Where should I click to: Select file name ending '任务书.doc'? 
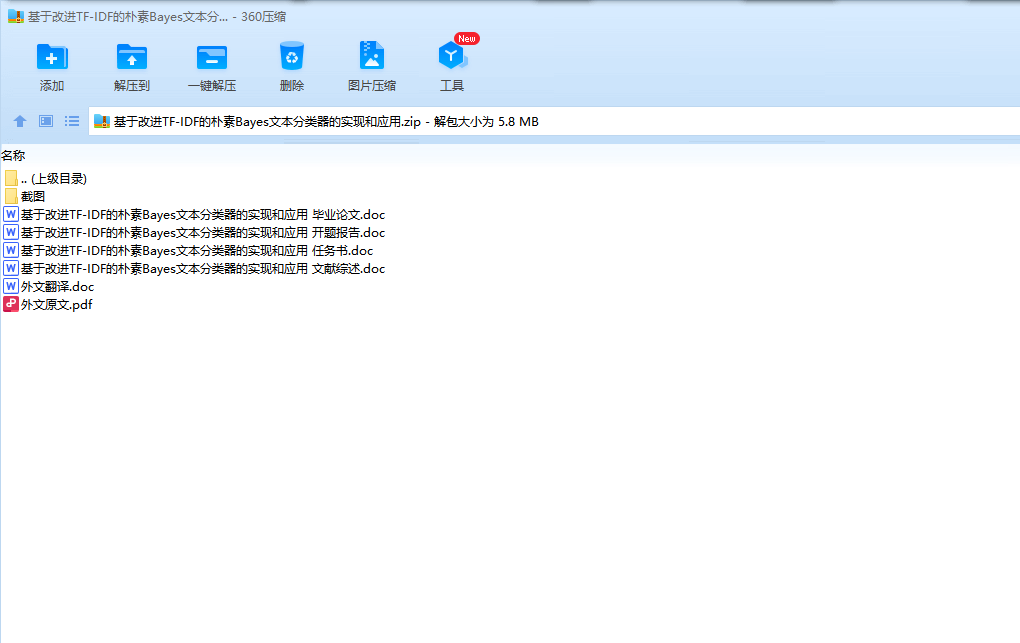click(x=197, y=251)
